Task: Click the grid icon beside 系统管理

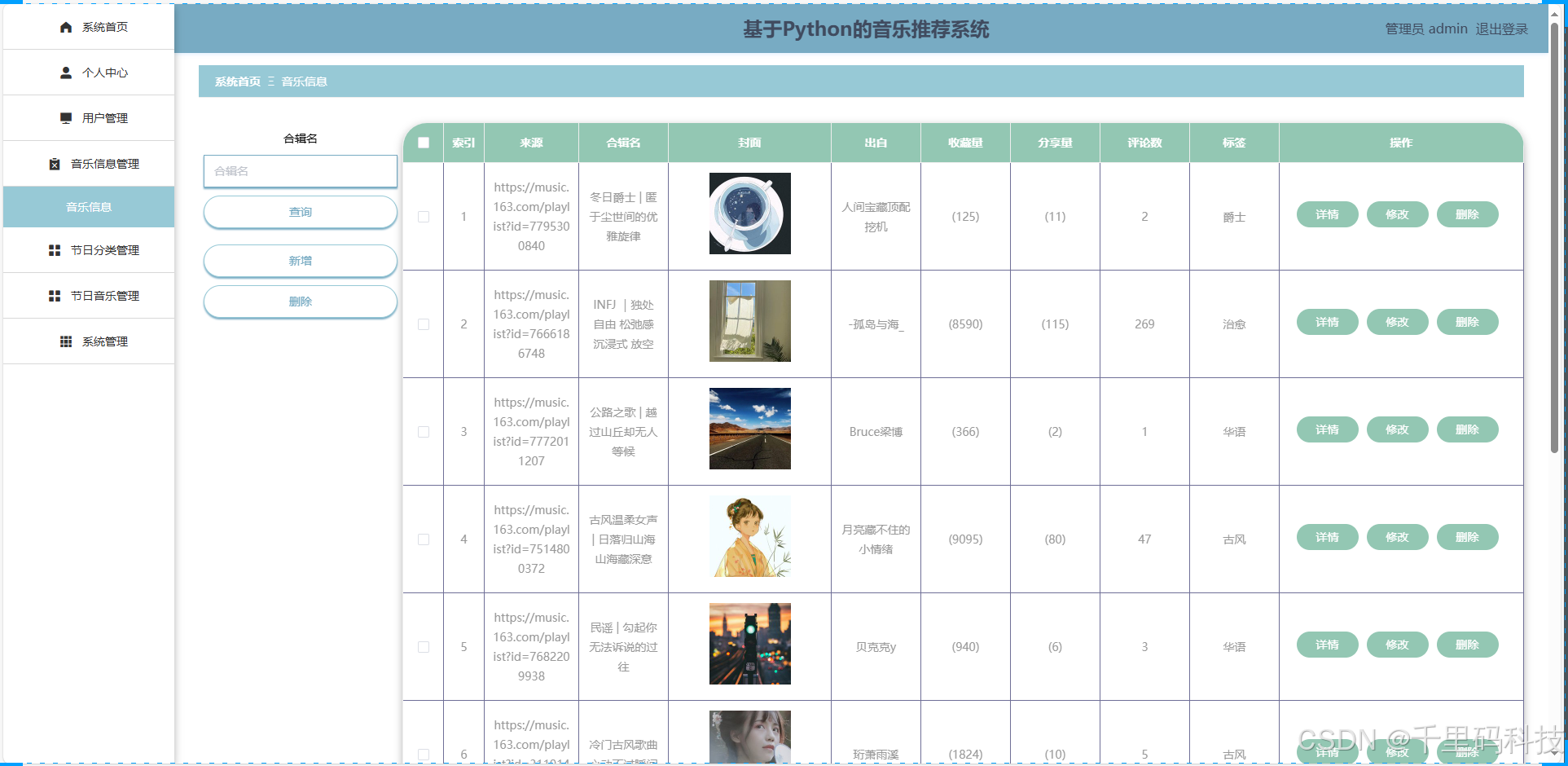Action: (x=66, y=341)
